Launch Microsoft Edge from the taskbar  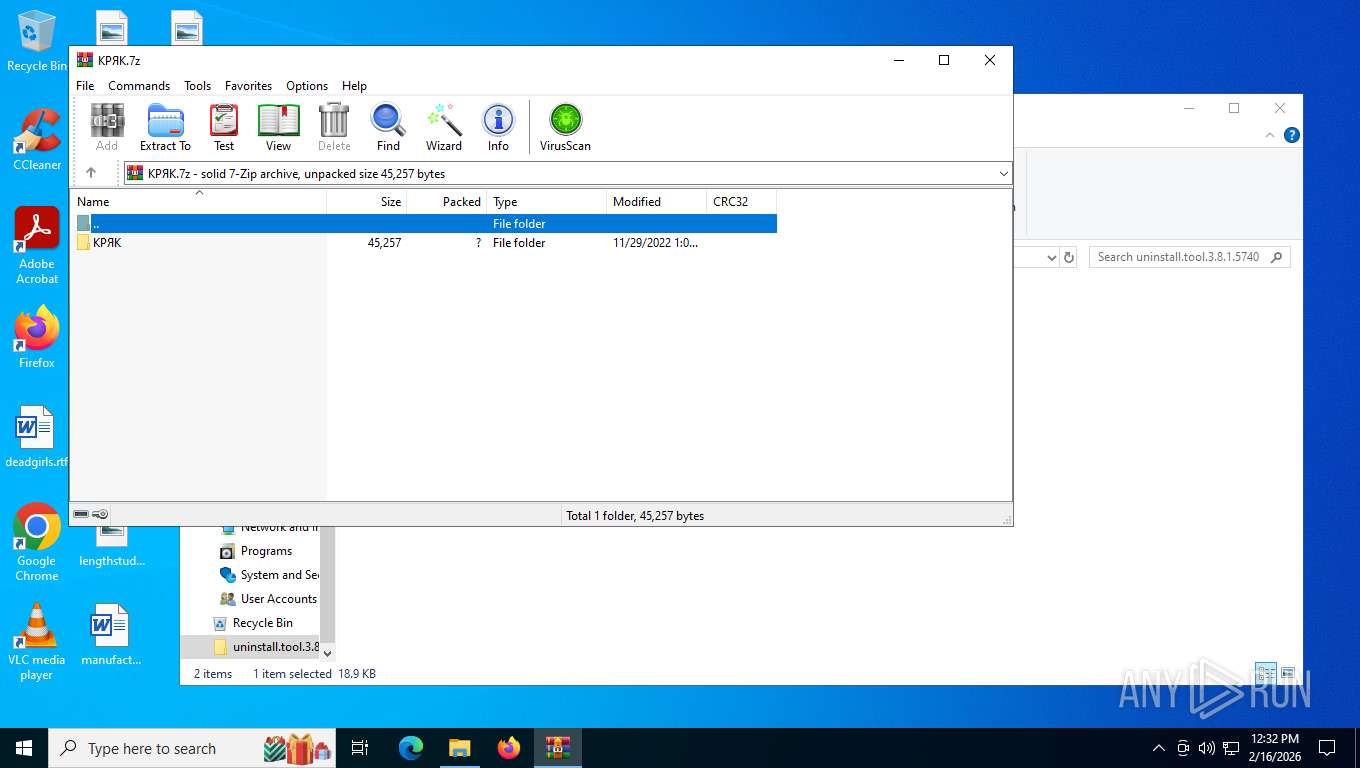point(411,748)
